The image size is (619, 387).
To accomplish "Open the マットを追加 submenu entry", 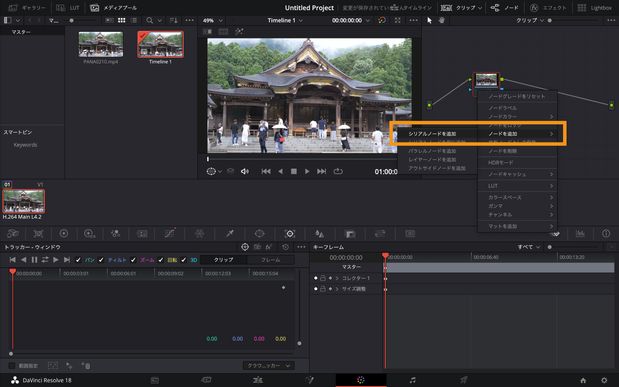I will pos(517,226).
